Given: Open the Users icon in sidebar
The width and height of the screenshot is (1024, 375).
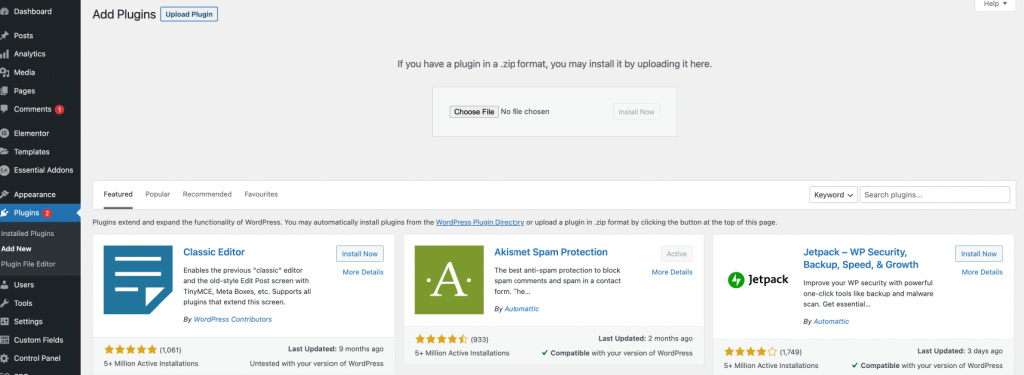Looking at the screenshot, I should click(5, 285).
